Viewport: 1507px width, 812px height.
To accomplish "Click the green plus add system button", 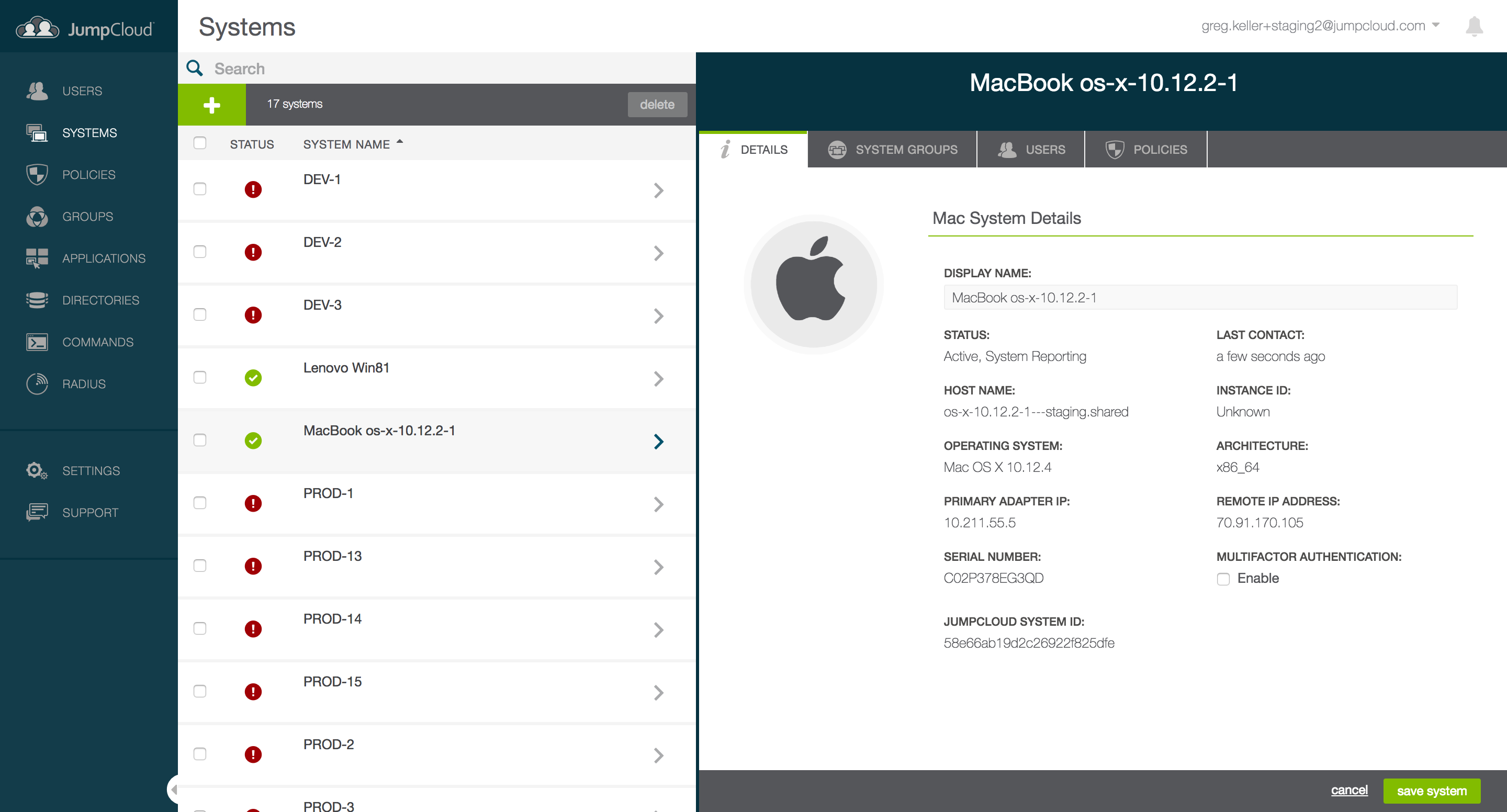I will click(211, 105).
